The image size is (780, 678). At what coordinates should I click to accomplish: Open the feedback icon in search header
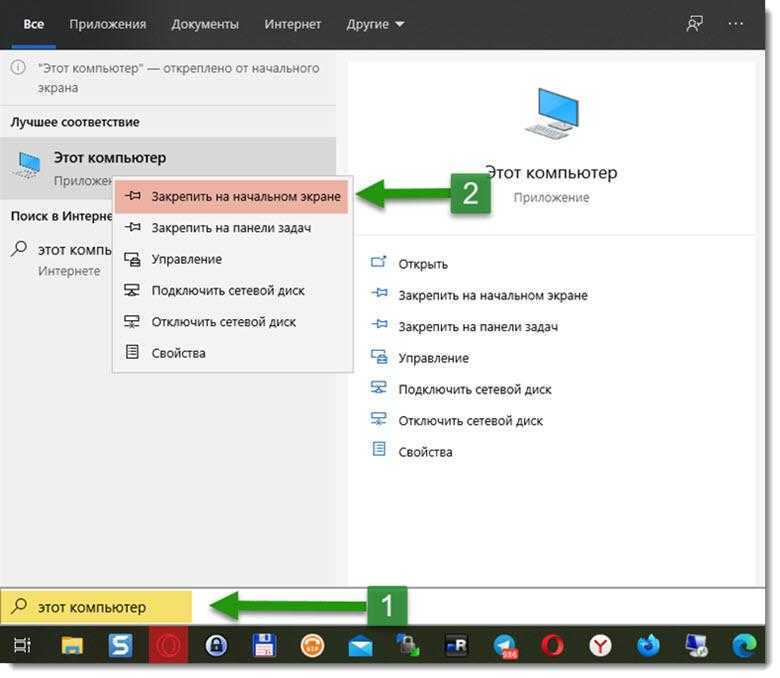click(x=694, y=23)
